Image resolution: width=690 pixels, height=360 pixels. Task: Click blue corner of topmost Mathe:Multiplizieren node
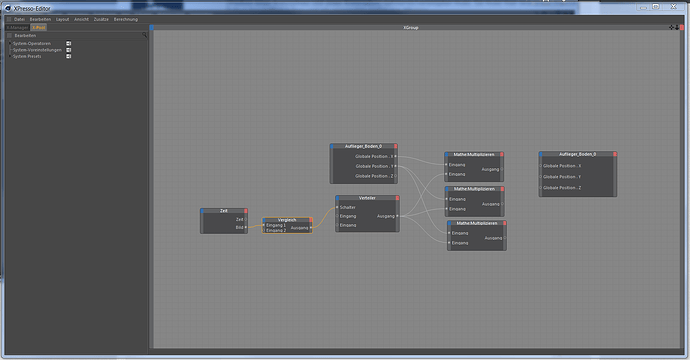[446, 154]
